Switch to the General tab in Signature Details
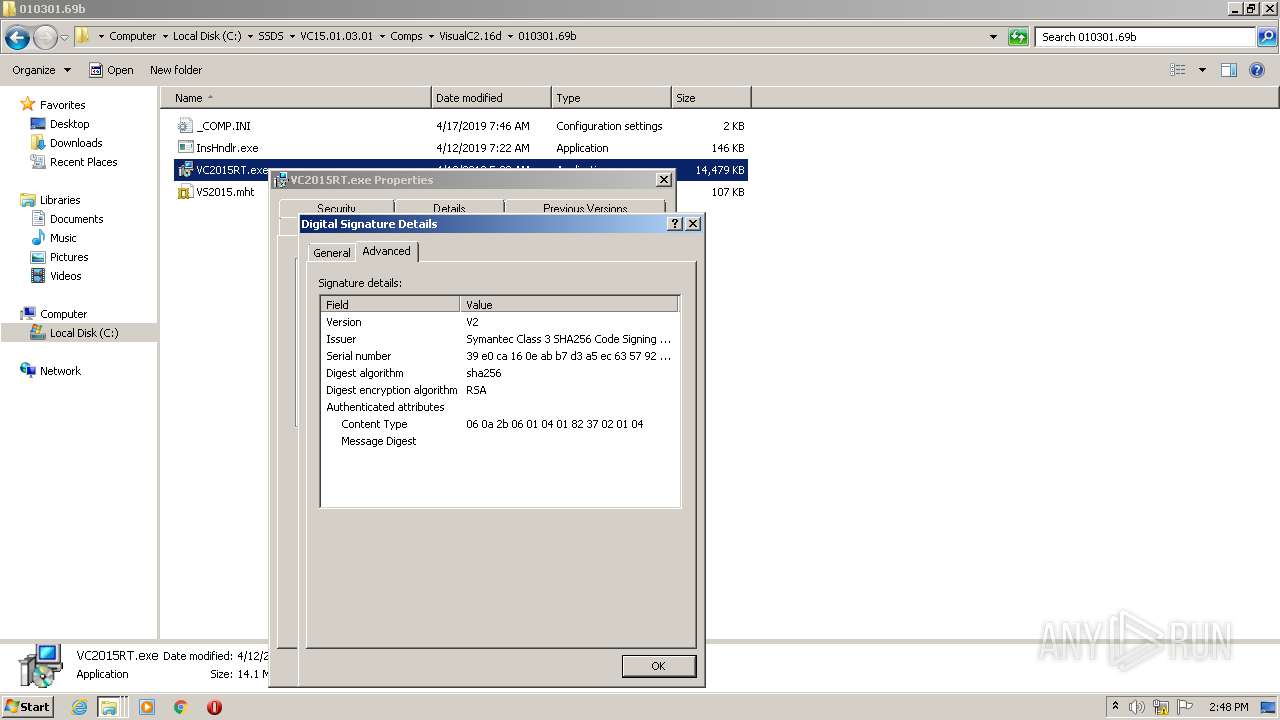The width and height of the screenshot is (1280, 720). coord(332,253)
